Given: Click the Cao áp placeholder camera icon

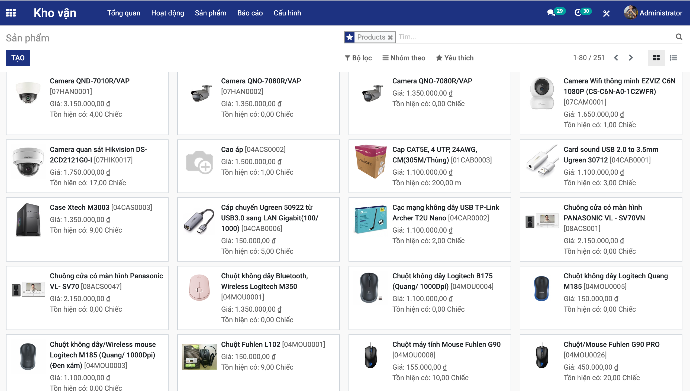Looking at the screenshot, I should (199, 162).
